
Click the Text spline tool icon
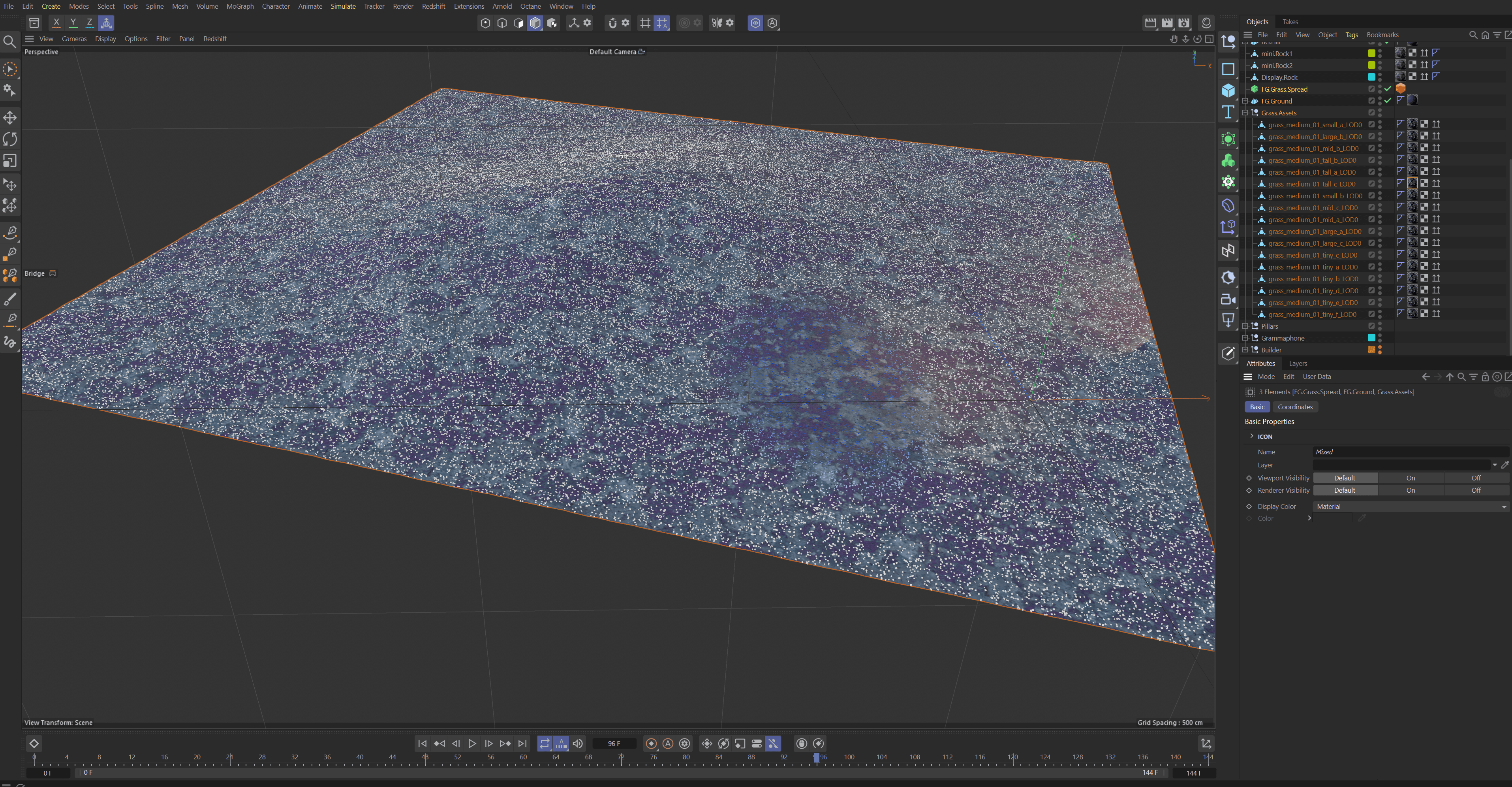[1228, 112]
